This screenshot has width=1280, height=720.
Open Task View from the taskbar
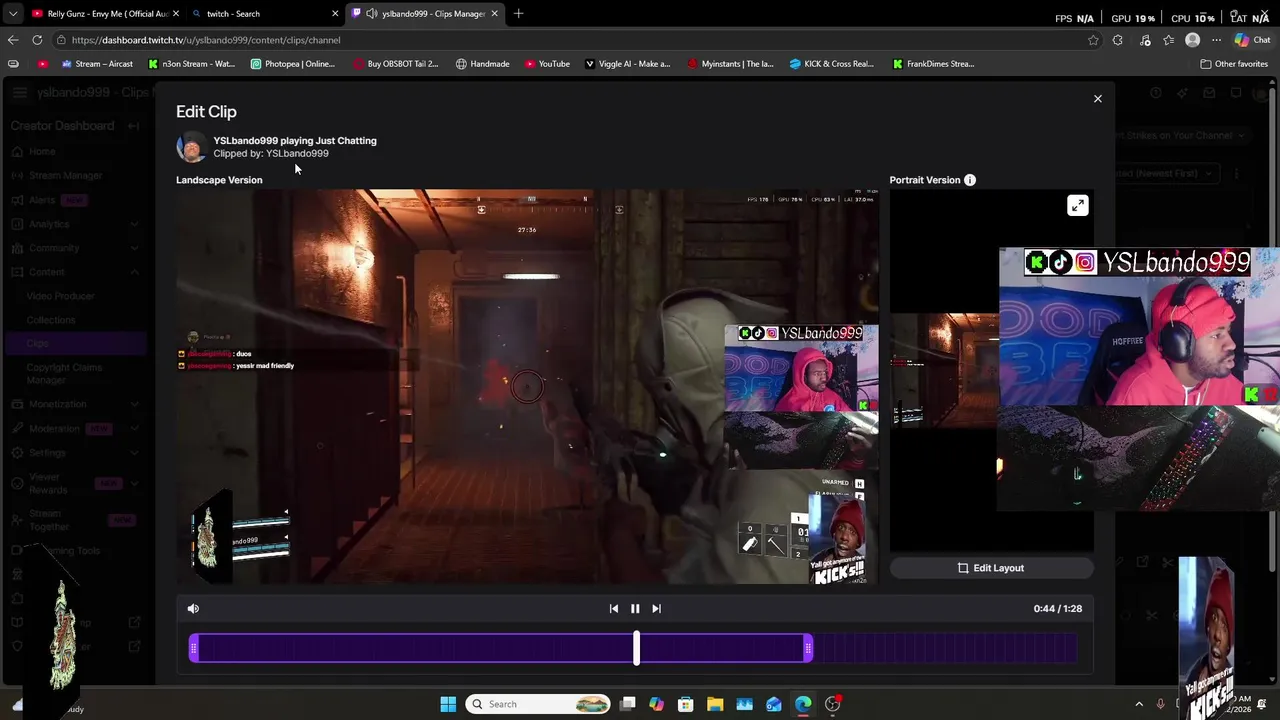coord(627,704)
